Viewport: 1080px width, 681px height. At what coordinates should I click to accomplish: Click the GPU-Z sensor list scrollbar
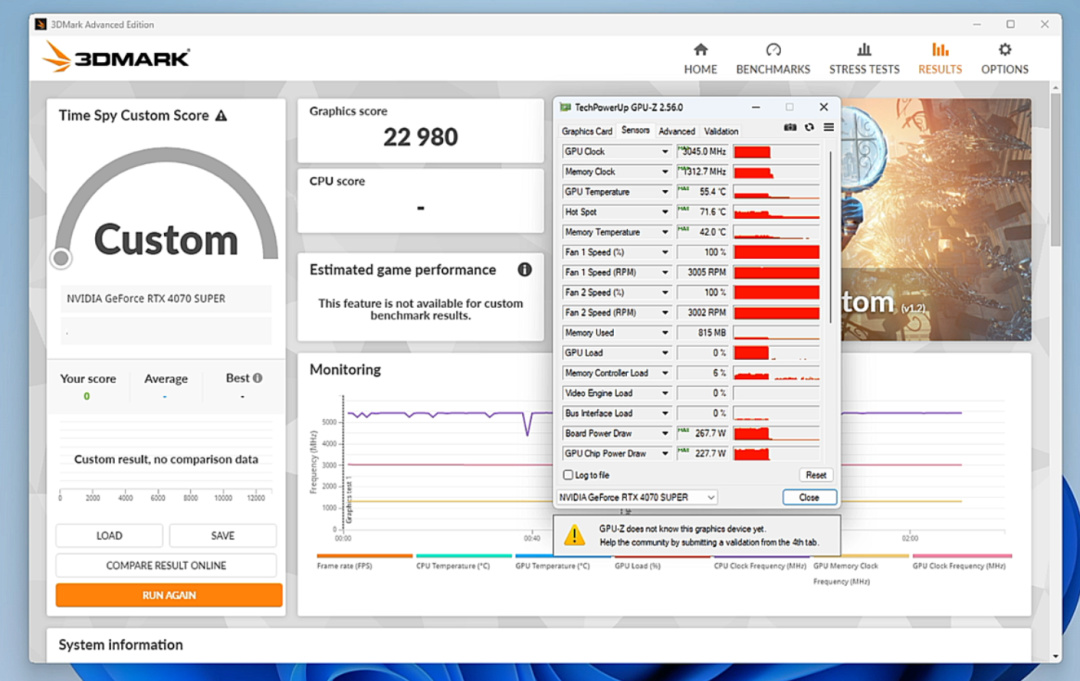pos(831,238)
